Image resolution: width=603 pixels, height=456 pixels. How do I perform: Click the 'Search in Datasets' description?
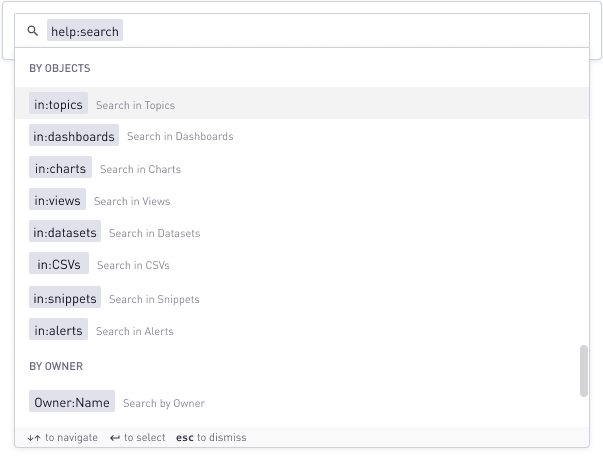pos(155,233)
